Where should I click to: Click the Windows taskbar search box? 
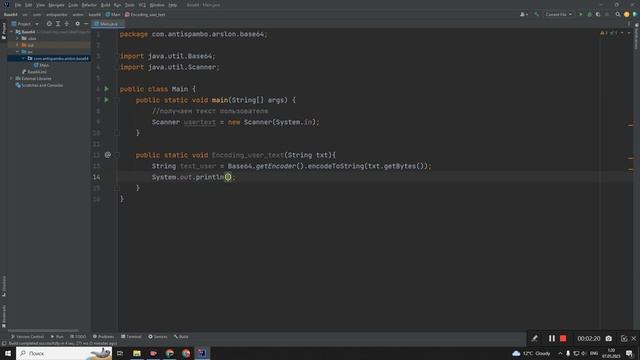[64, 353]
